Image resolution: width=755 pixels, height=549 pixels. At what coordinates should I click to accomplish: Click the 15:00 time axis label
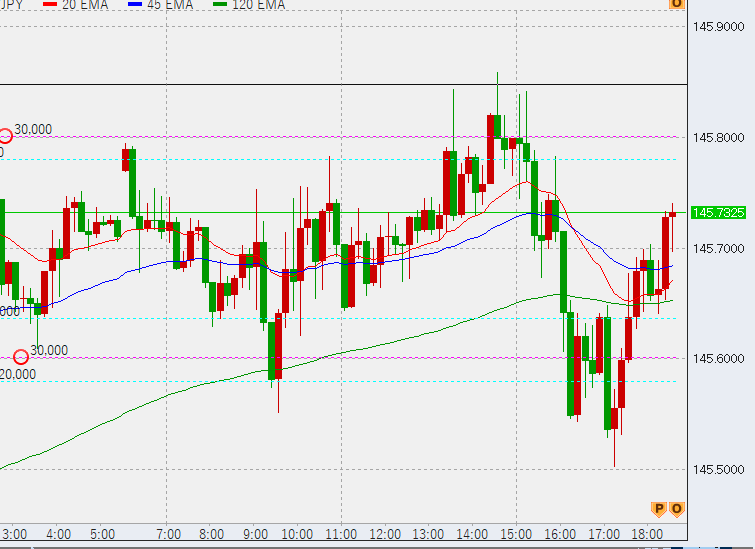[x=517, y=534]
